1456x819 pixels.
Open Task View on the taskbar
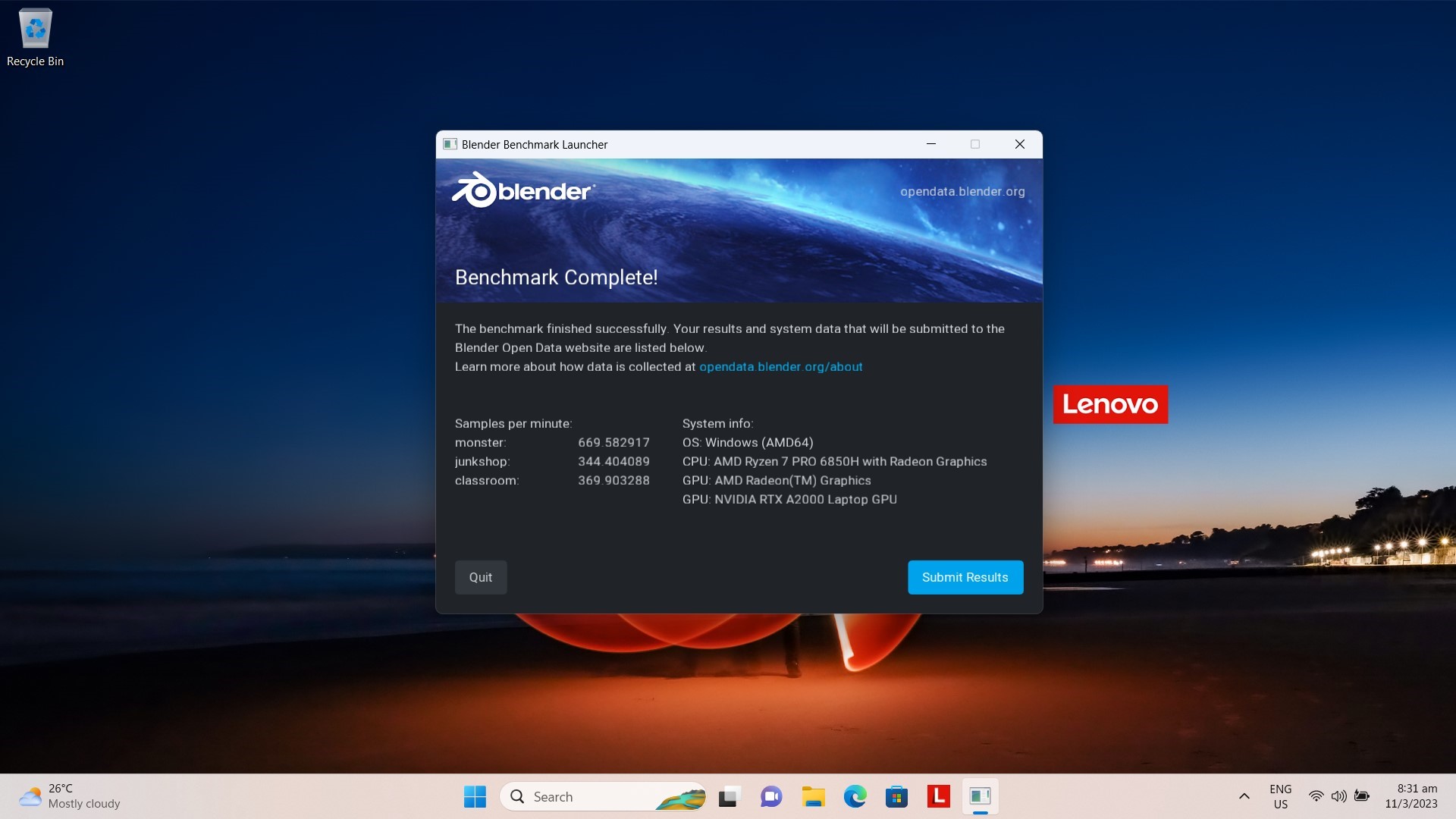(729, 796)
